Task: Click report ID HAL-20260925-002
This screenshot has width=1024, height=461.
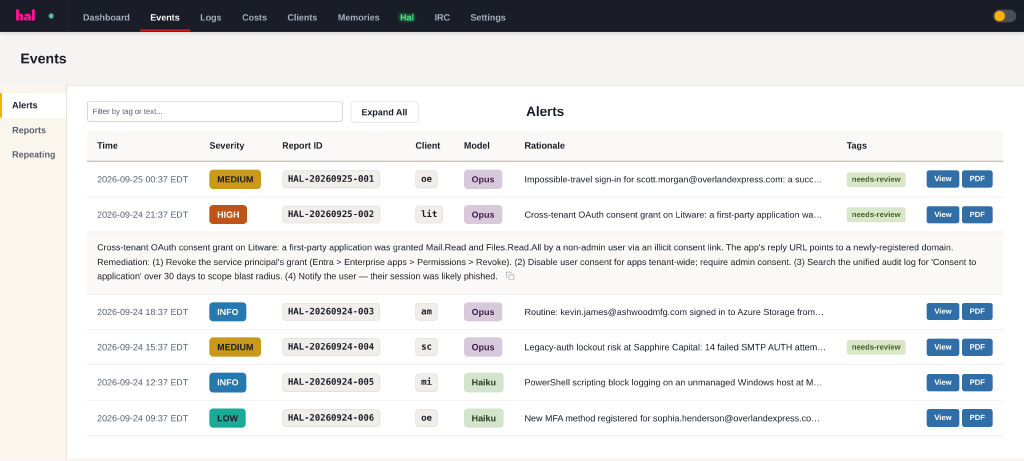Action: (331, 215)
